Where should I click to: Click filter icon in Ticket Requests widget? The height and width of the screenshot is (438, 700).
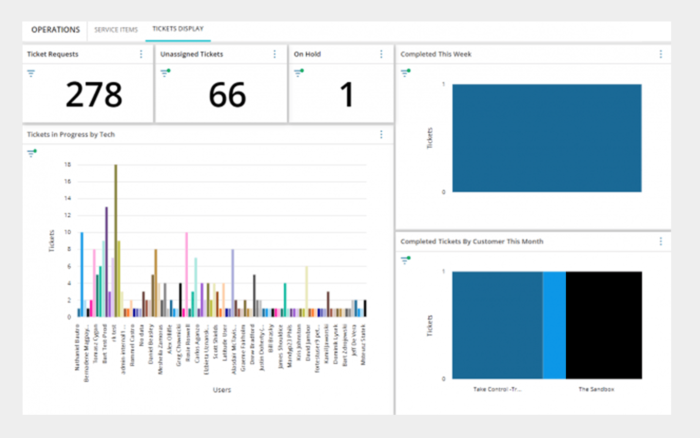31,73
